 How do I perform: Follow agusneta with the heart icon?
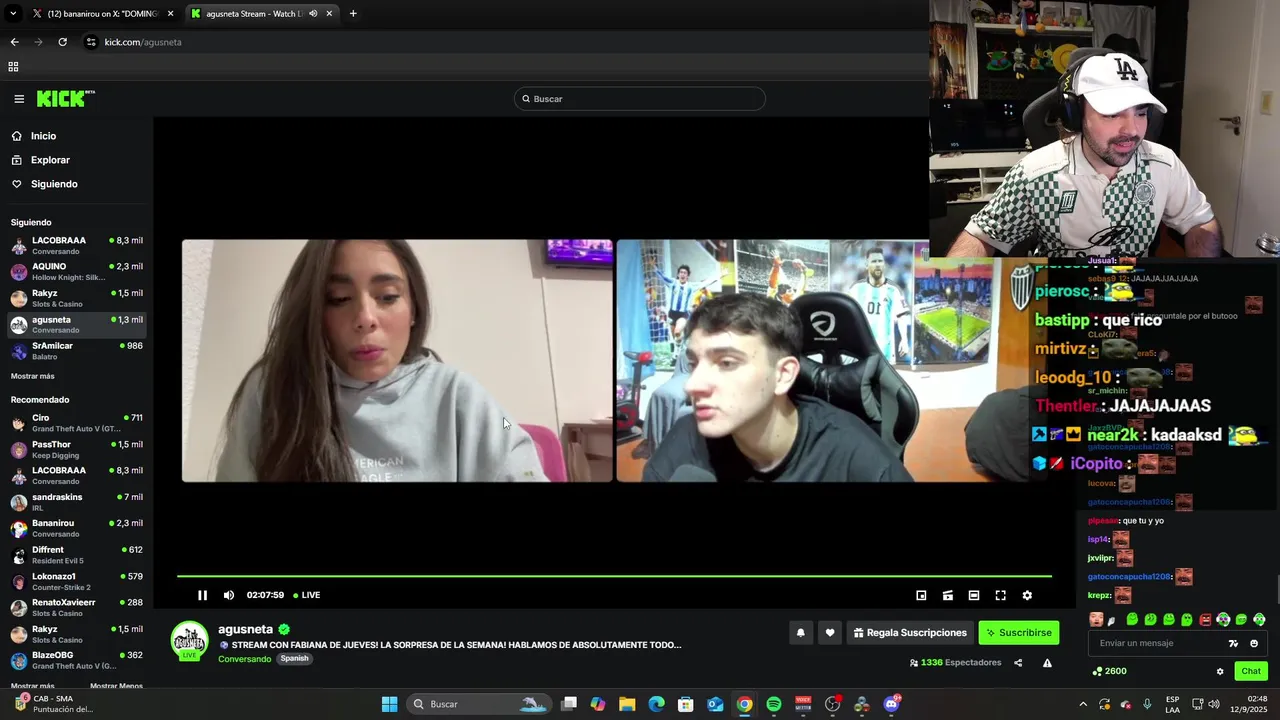pos(830,632)
